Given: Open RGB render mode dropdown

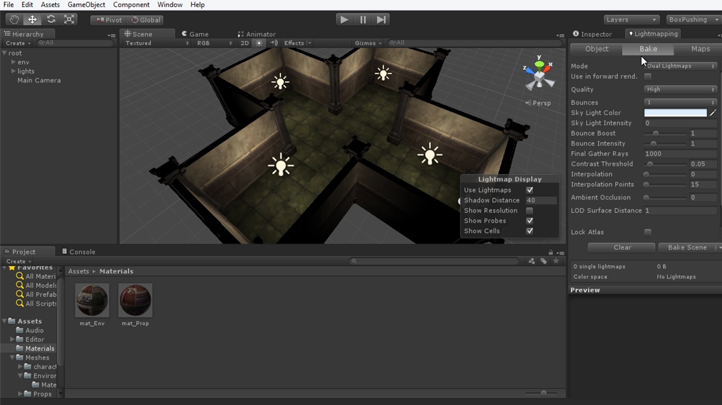Looking at the screenshot, I should pyautogui.click(x=215, y=43).
